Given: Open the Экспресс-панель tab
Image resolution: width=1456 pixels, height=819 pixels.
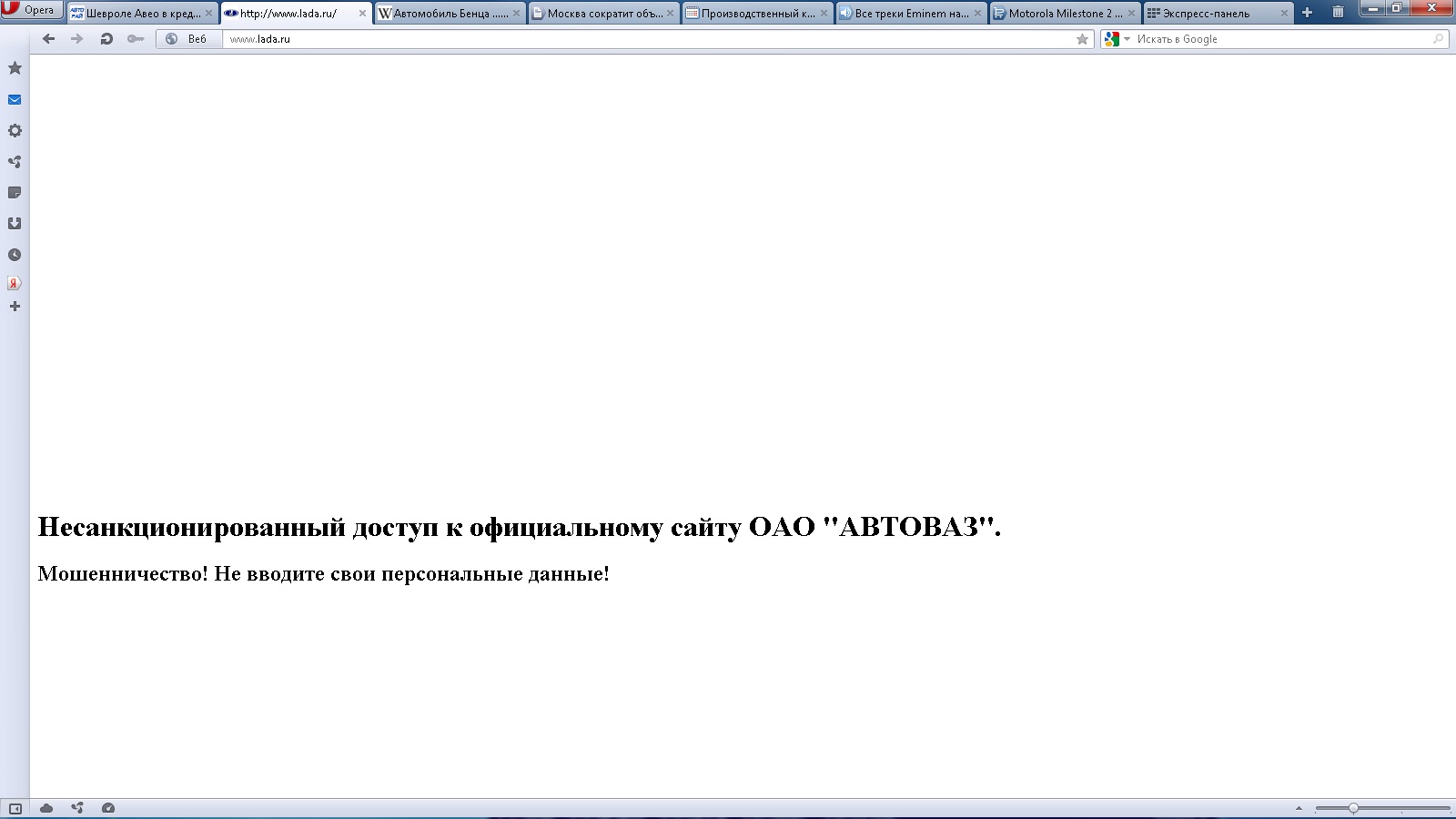Looking at the screenshot, I should point(1218,14).
